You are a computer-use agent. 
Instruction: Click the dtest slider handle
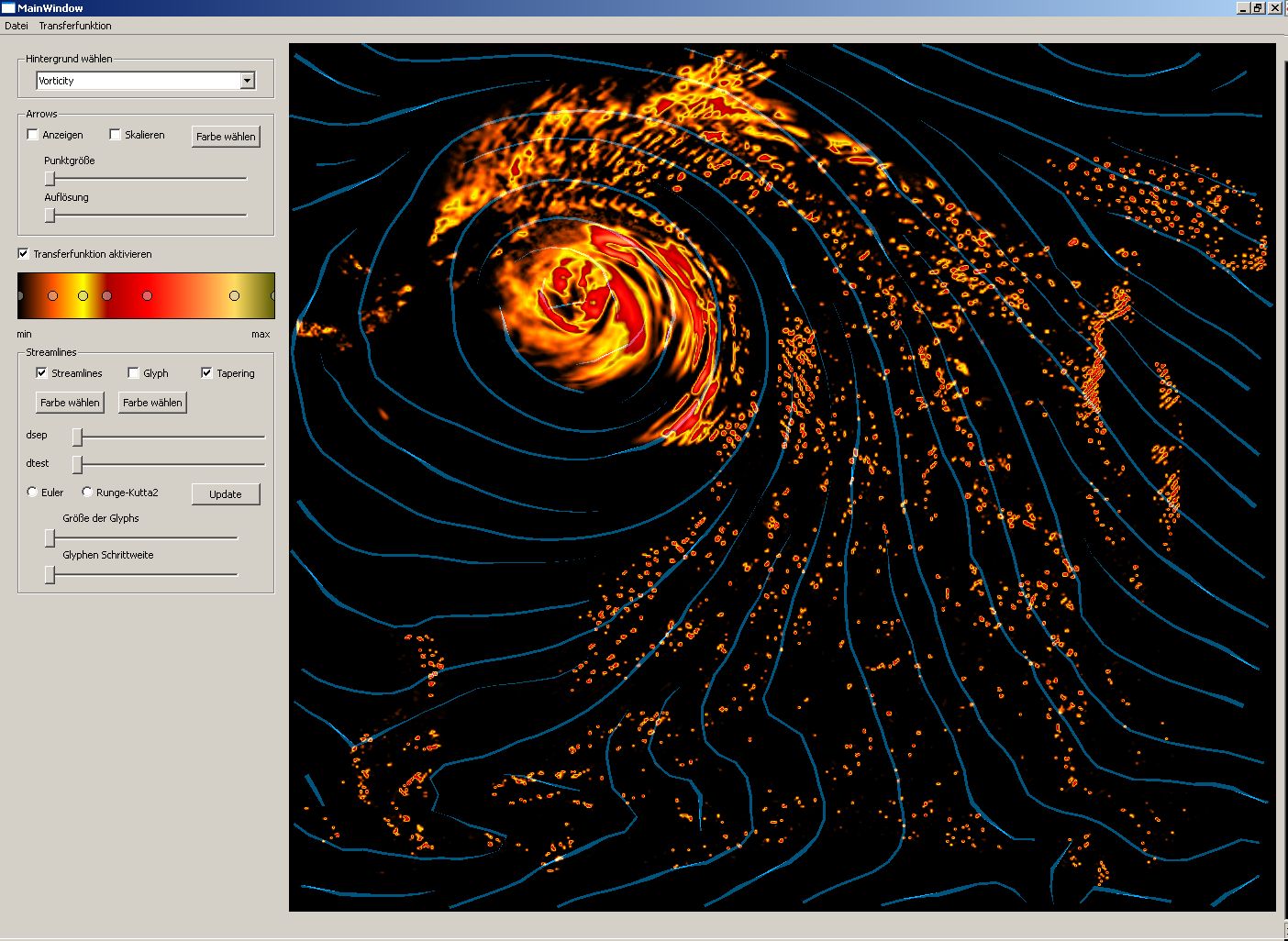(x=78, y=464)
